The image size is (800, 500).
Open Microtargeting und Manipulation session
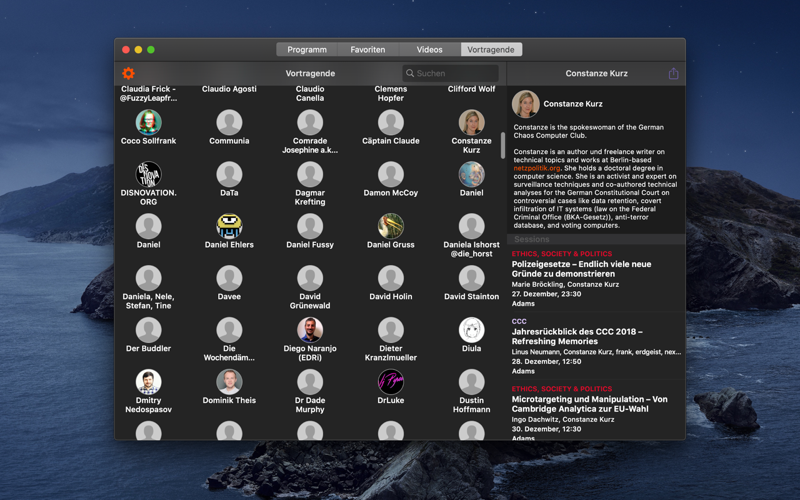(x=596, y=411)
